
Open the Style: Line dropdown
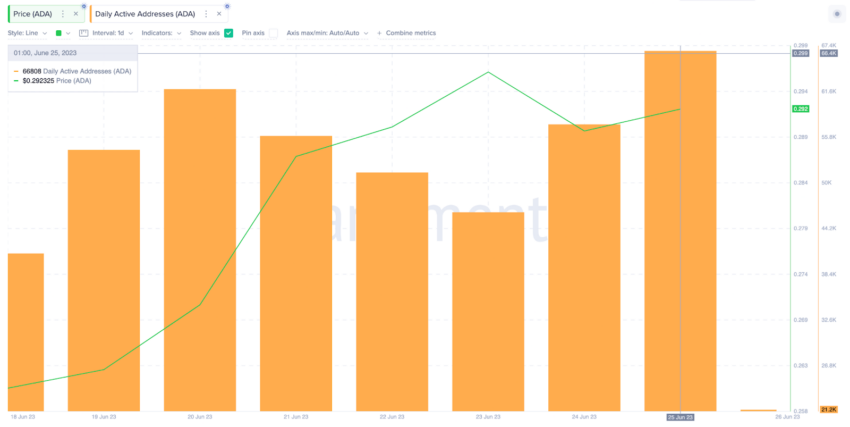pos(27,33)
